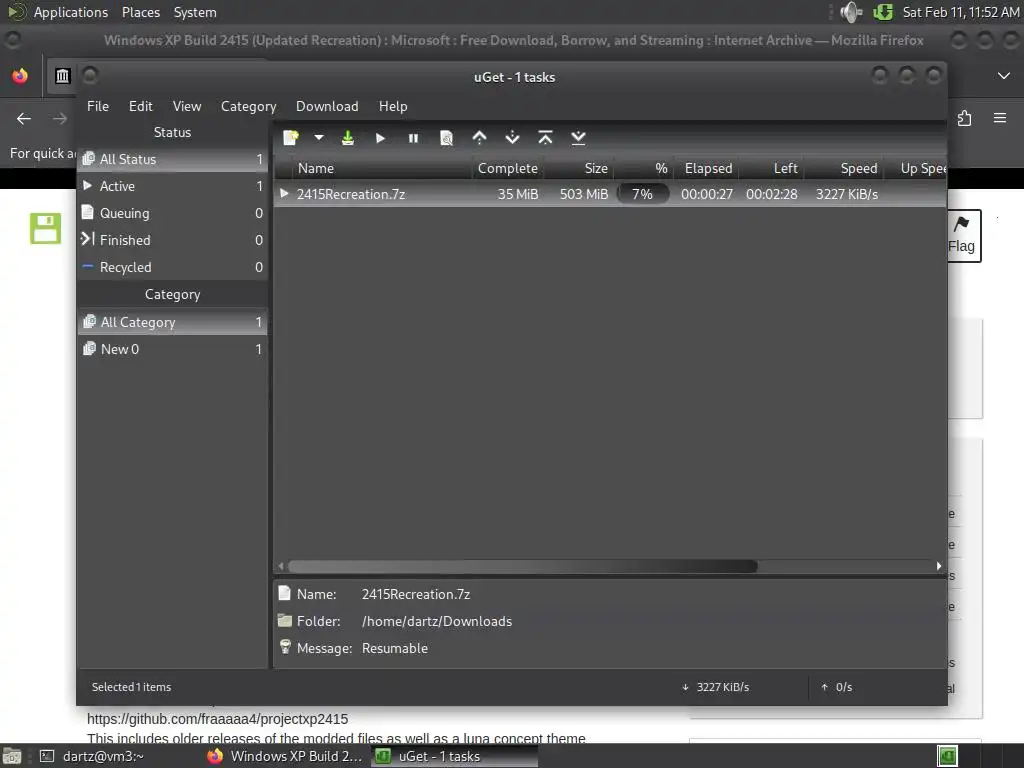Screen dimensions: 1024x768
Task: Click the volume speaker icon in system tray
Action: [x=850, y=12]
